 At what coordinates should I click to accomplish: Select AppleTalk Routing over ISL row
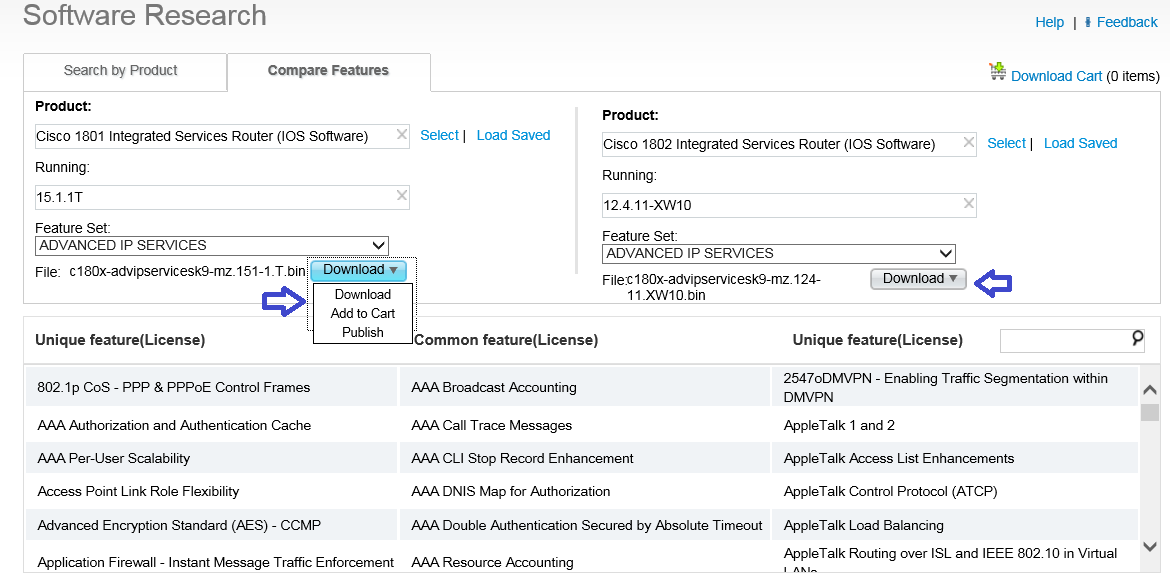coord(955,559)
